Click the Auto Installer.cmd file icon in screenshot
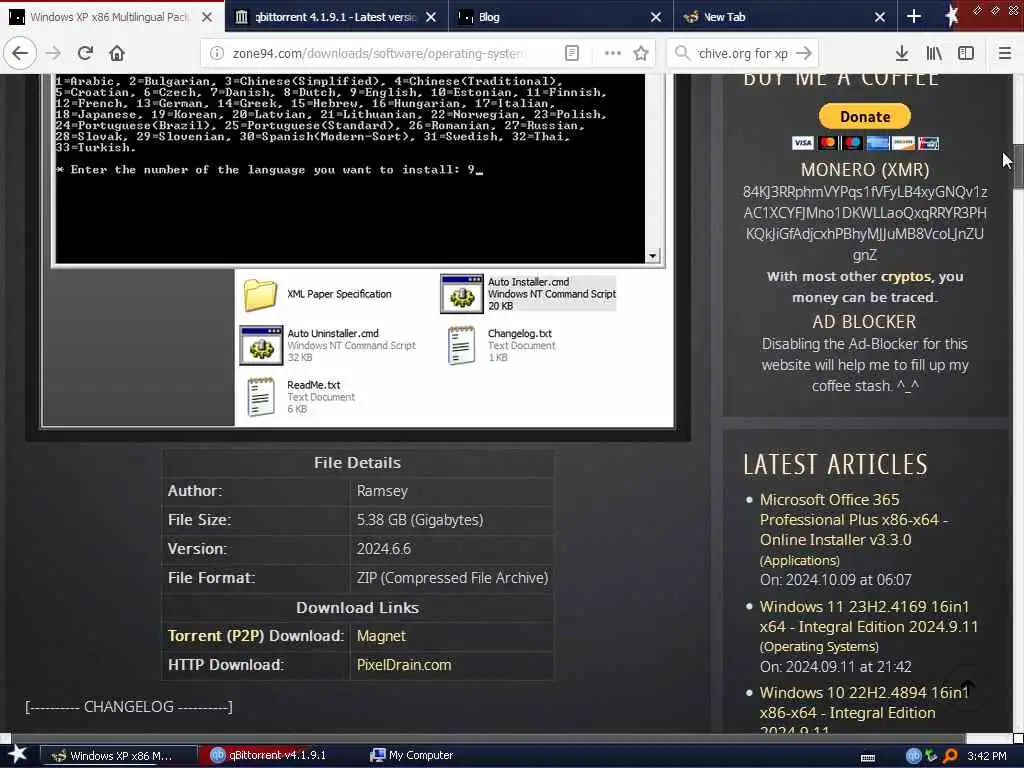1024x768 pixels. coord(462,294)
